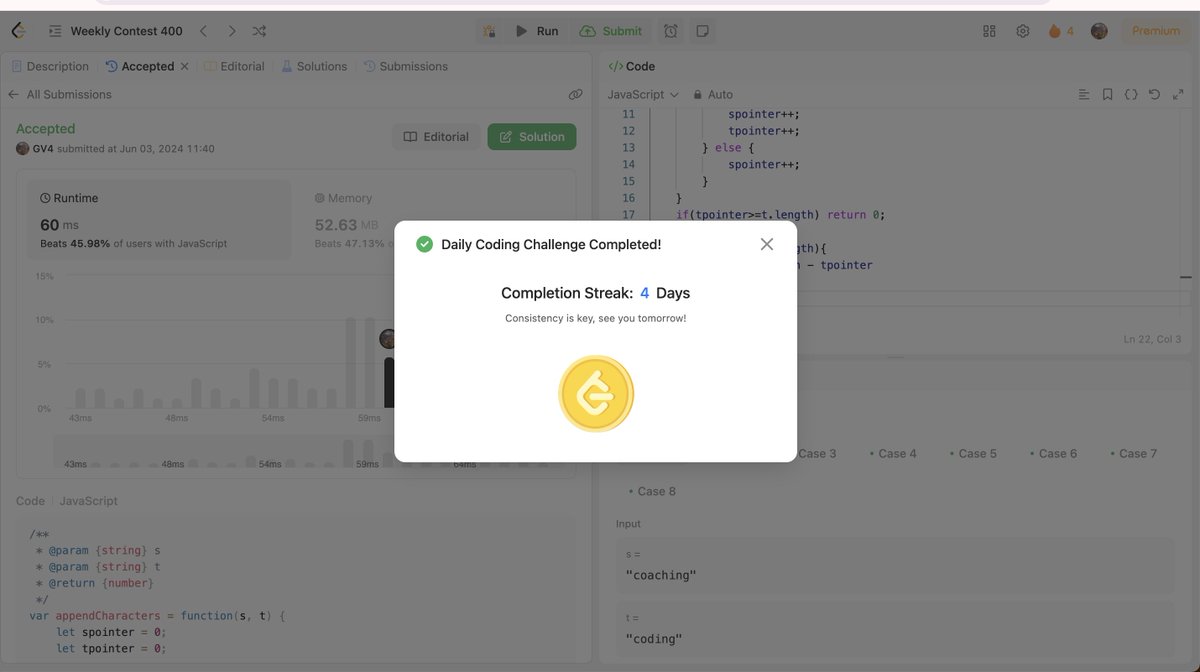Open the layout switcher icon
This screenshot has height=672, width=1200.
pos(989,30)
